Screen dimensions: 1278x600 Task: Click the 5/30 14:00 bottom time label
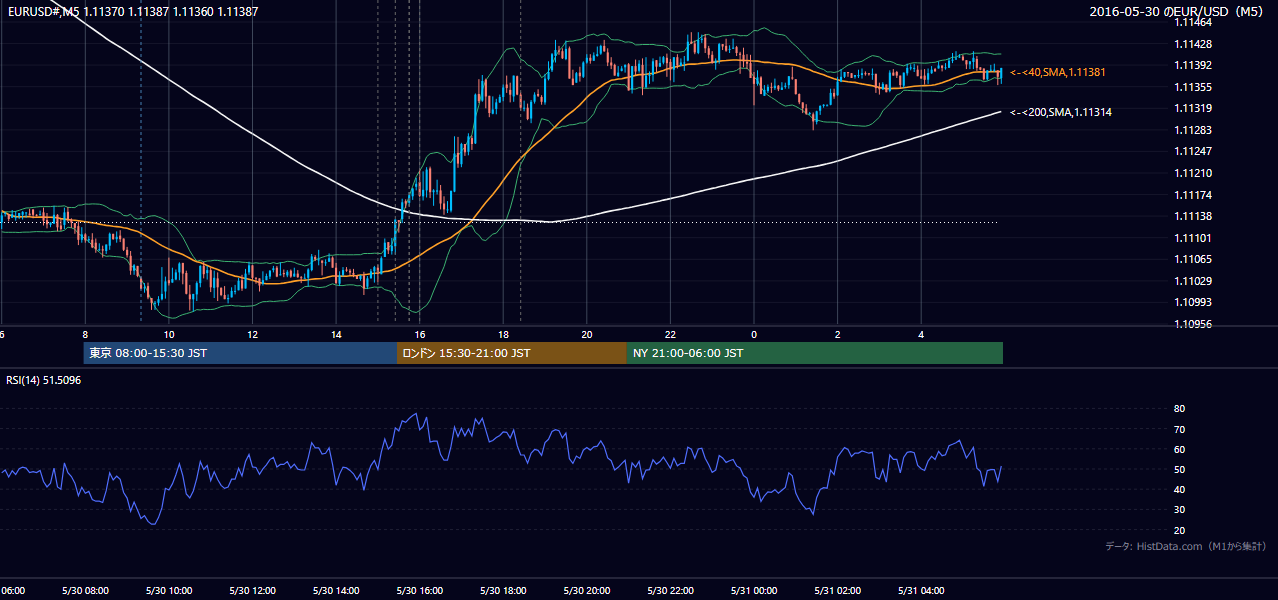pos(336,591)
